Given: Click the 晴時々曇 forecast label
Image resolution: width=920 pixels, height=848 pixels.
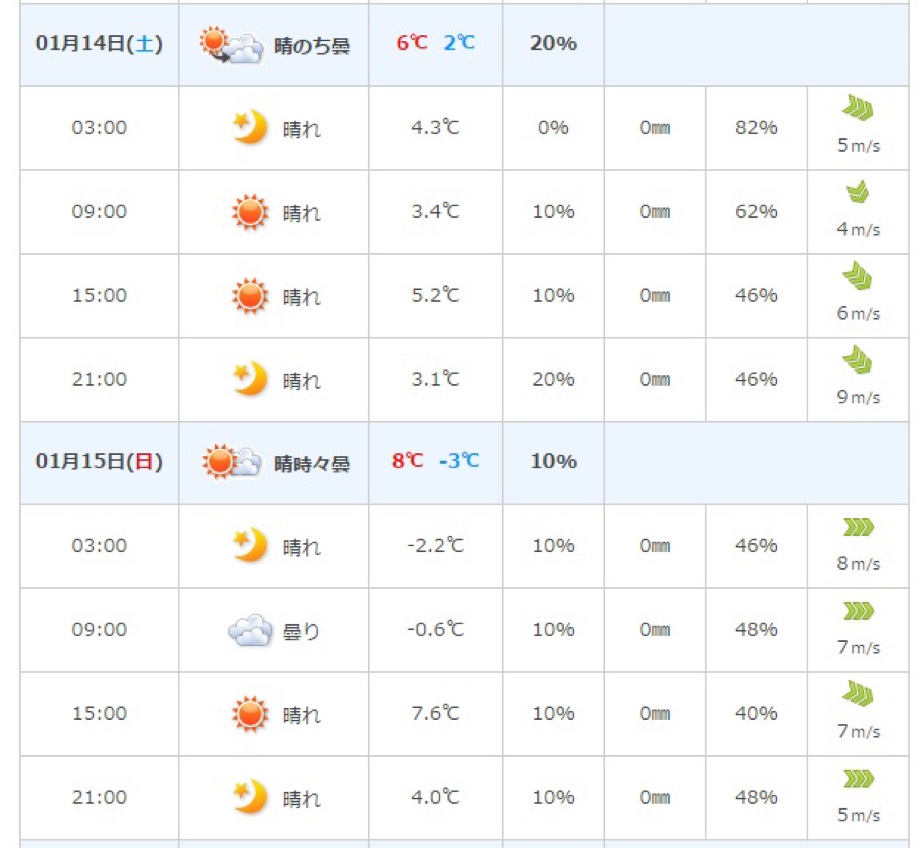Looking at the screenshot, I should coord(312,464).
